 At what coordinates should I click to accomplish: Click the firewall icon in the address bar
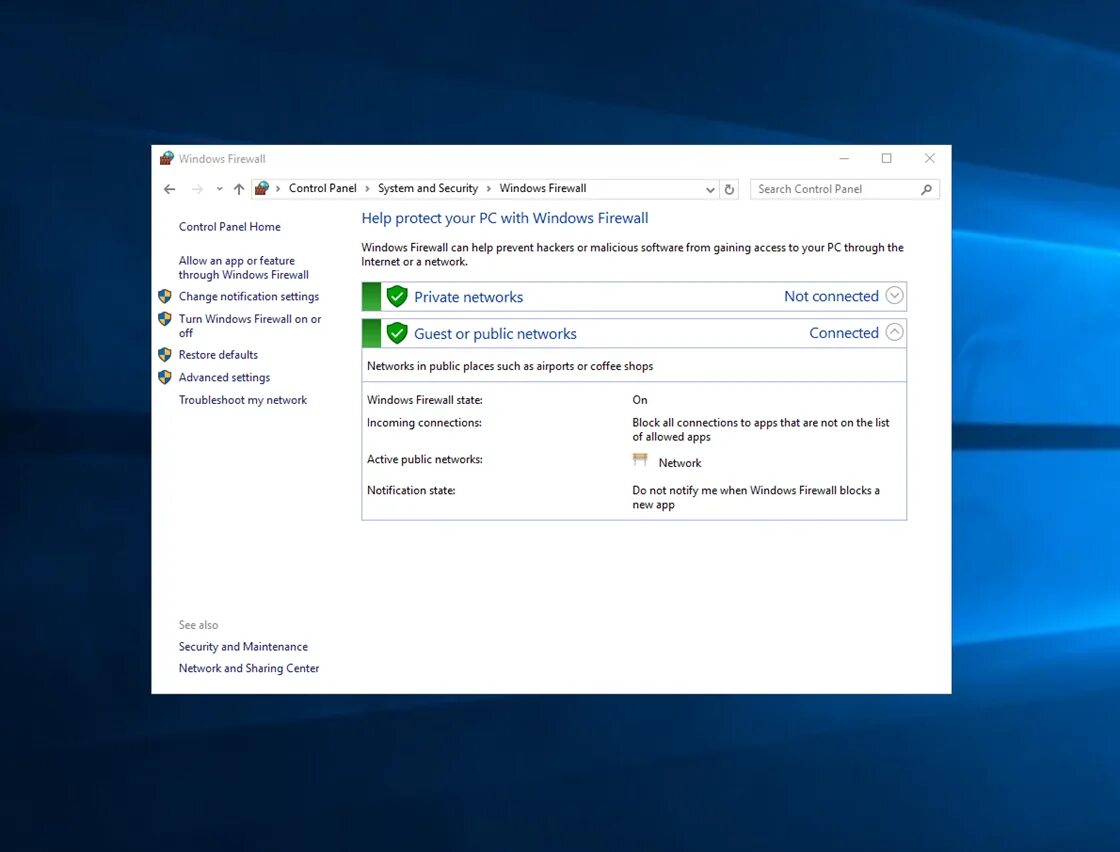(262, 189)
